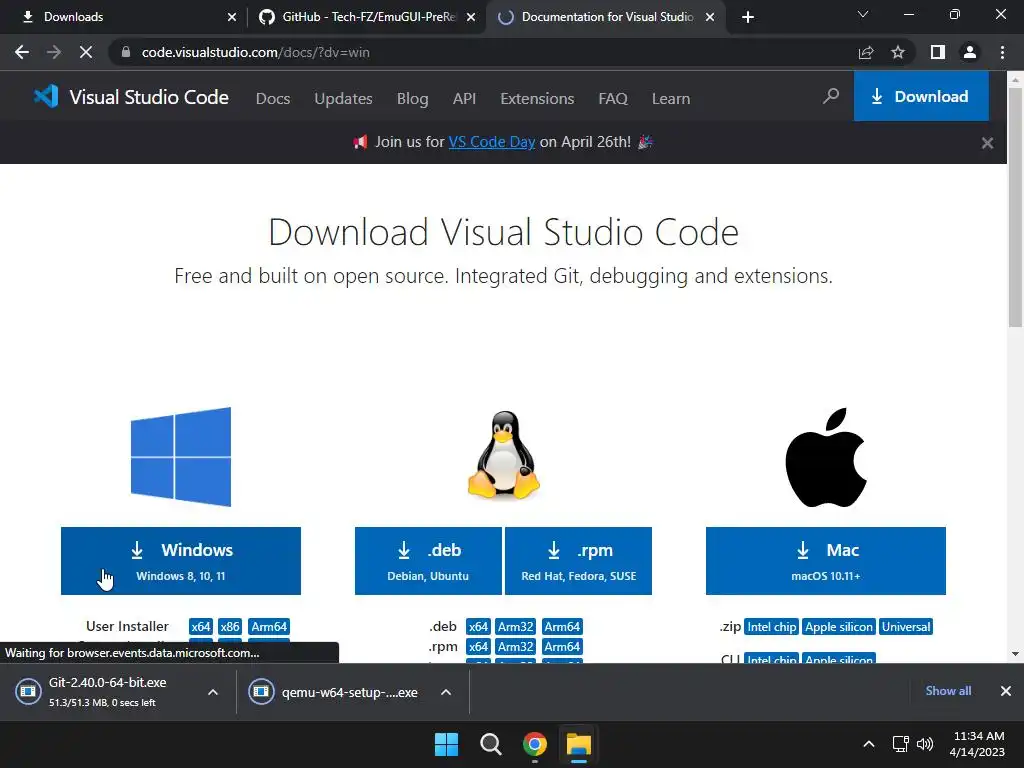This screenshot has height=768, width=1024.
Task: Close the Documentation for Visual Studio tab
Action: point(710,18)
